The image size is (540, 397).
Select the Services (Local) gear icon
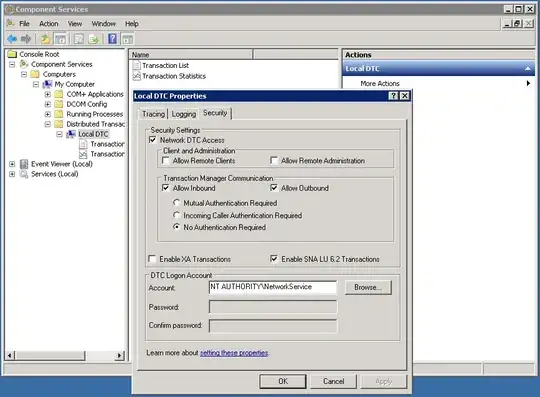[x=24, y=174]
